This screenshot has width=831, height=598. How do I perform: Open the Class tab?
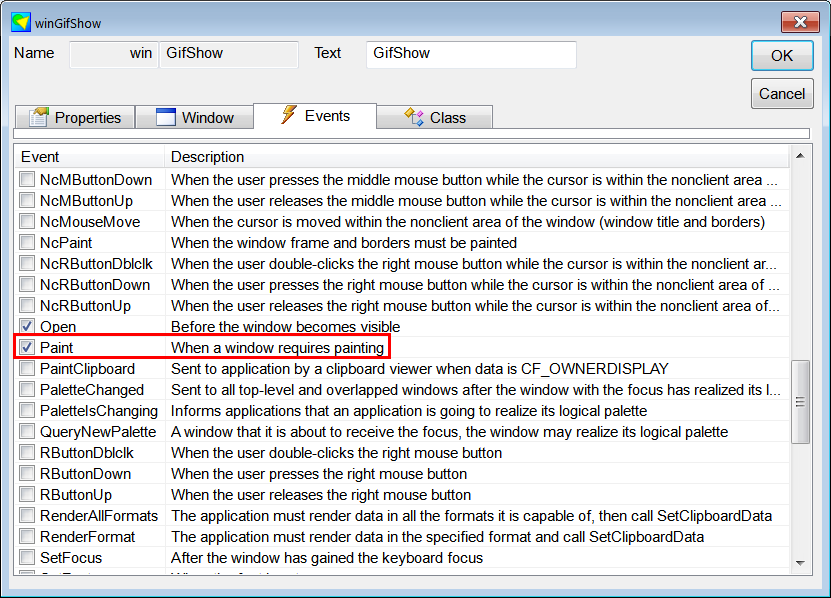coord(435,117)
